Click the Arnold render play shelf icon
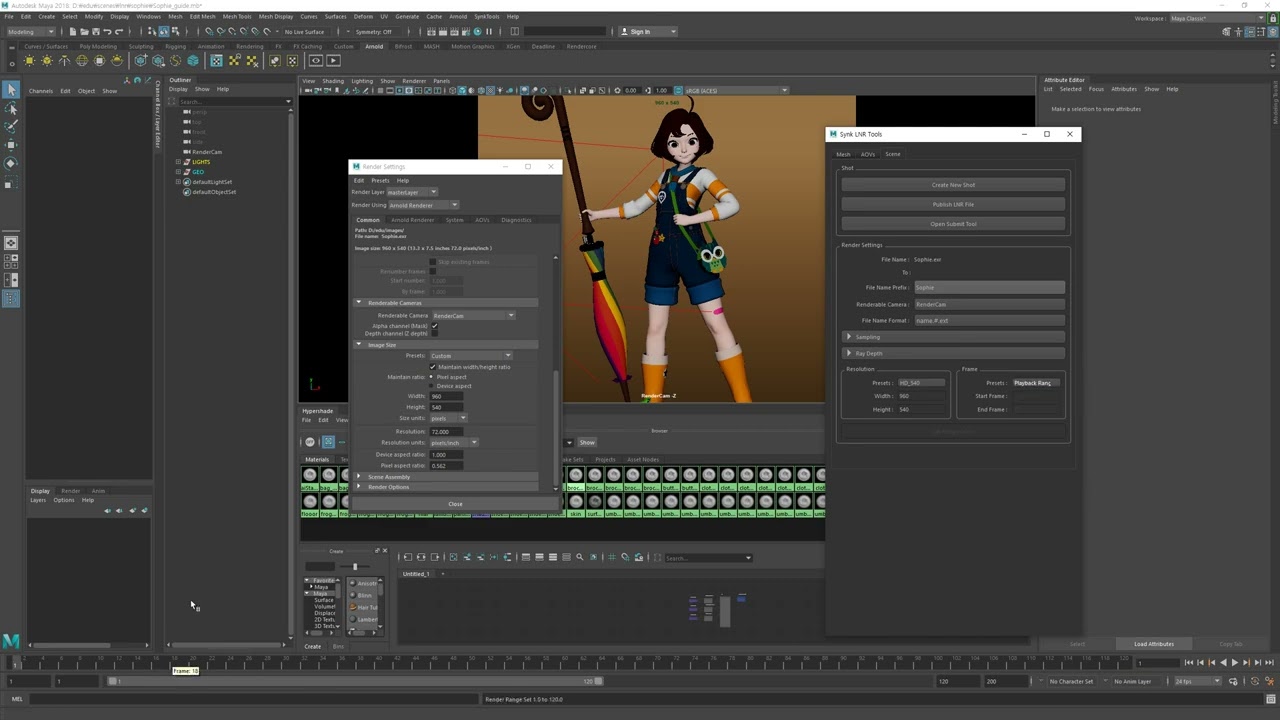 coord(334,61)
